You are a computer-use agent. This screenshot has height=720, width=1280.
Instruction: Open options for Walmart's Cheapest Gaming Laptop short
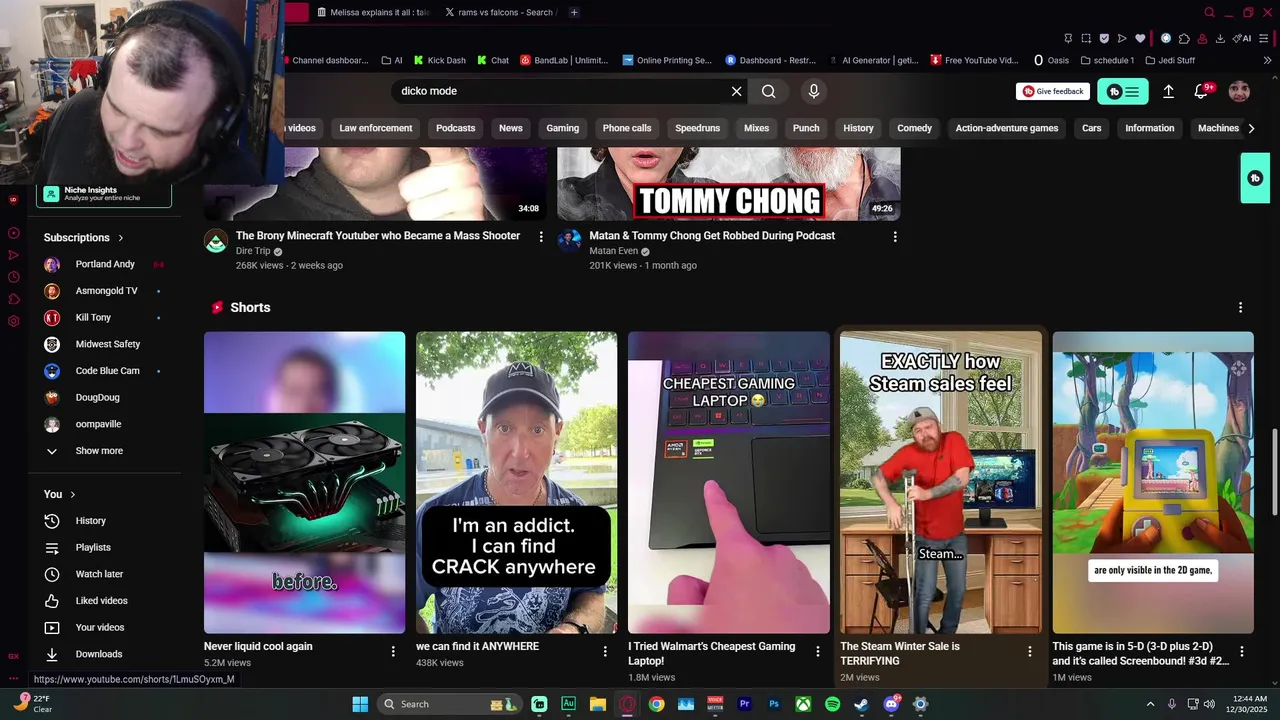pos(817,651)
